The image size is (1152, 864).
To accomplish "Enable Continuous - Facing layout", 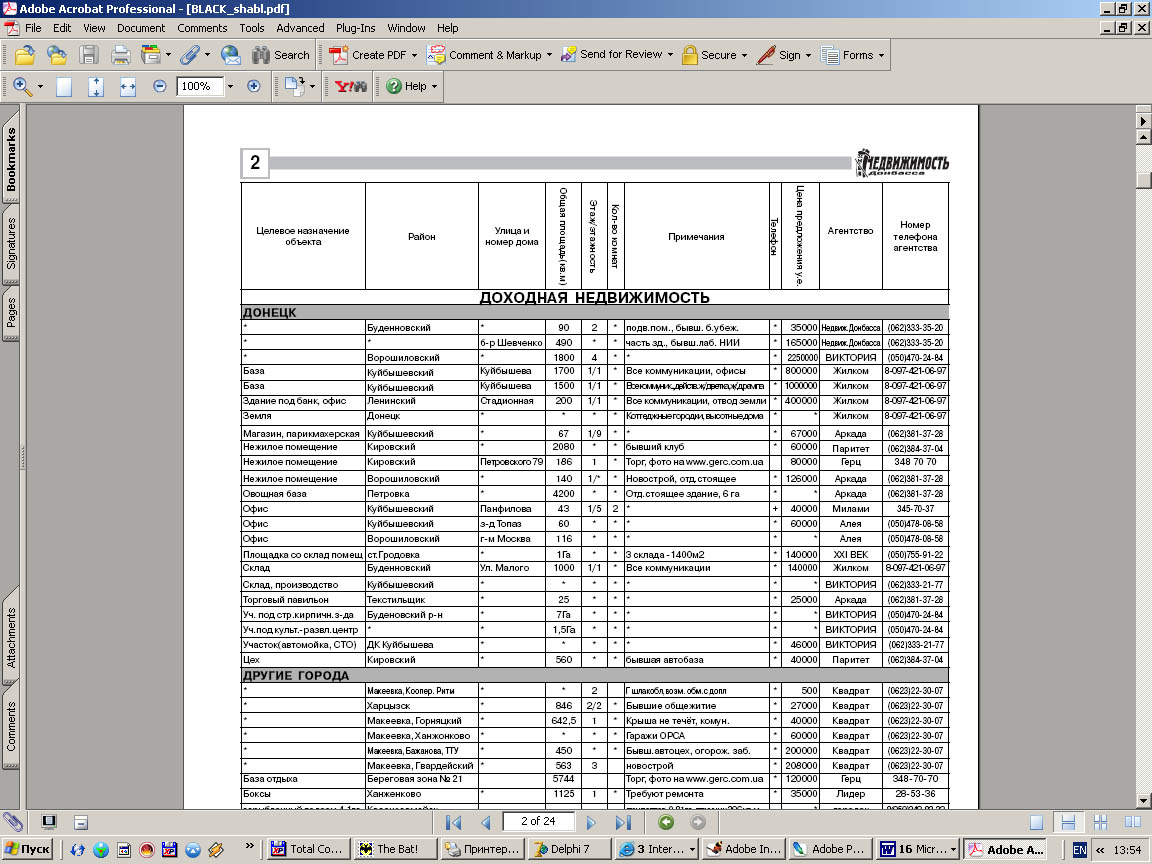I will [x=1101, y=823].
